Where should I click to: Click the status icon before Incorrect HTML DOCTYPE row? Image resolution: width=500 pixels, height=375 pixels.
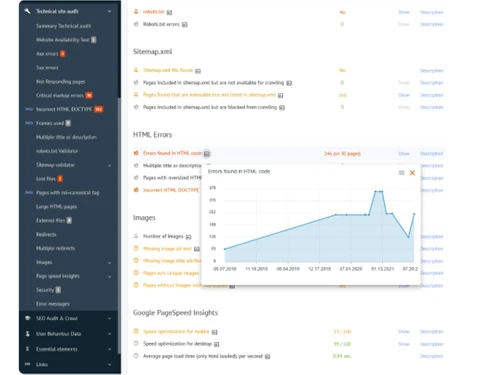(136, 190)
